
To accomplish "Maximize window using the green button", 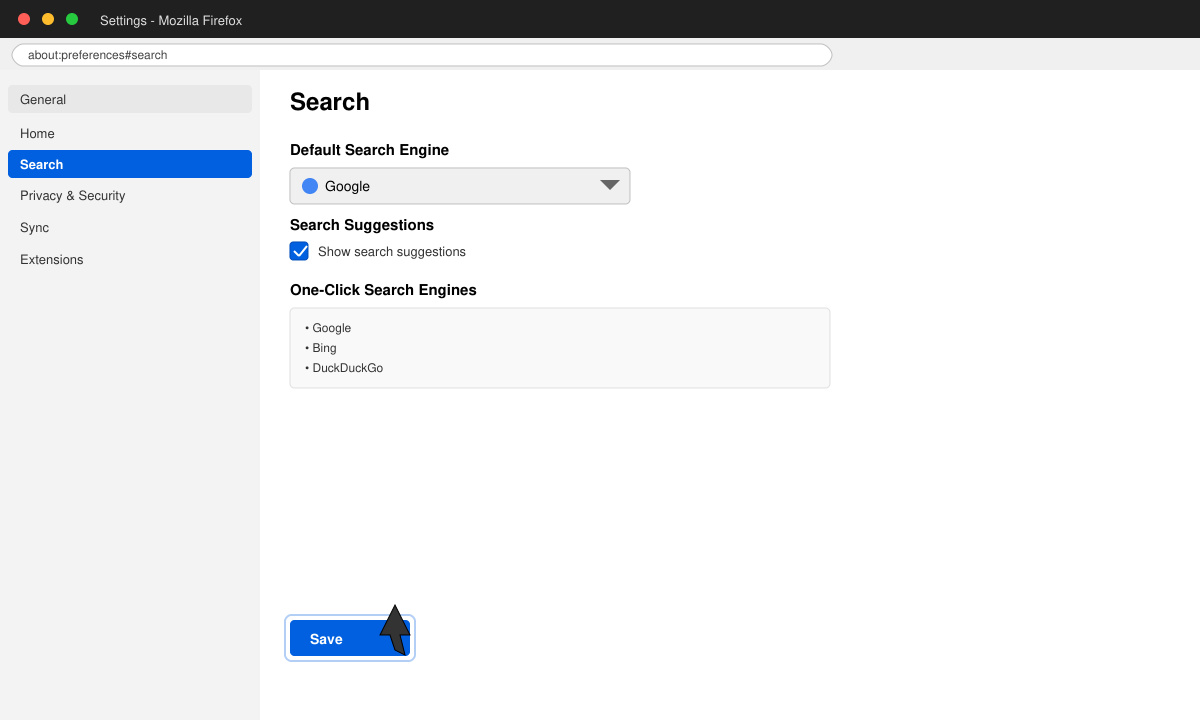I will [x=72, y=19].
